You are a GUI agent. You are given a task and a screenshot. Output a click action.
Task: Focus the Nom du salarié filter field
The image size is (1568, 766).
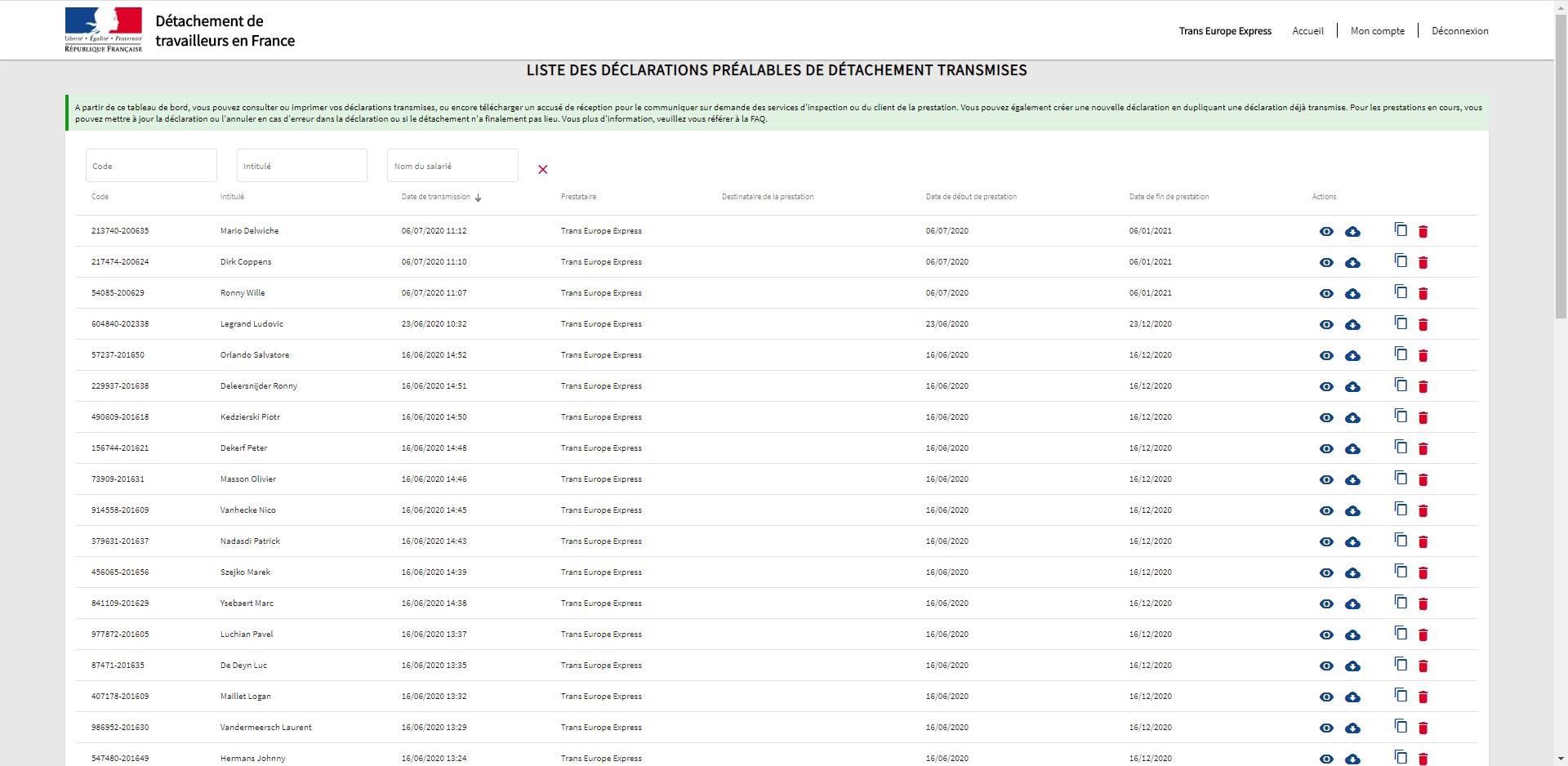(452, 165)
